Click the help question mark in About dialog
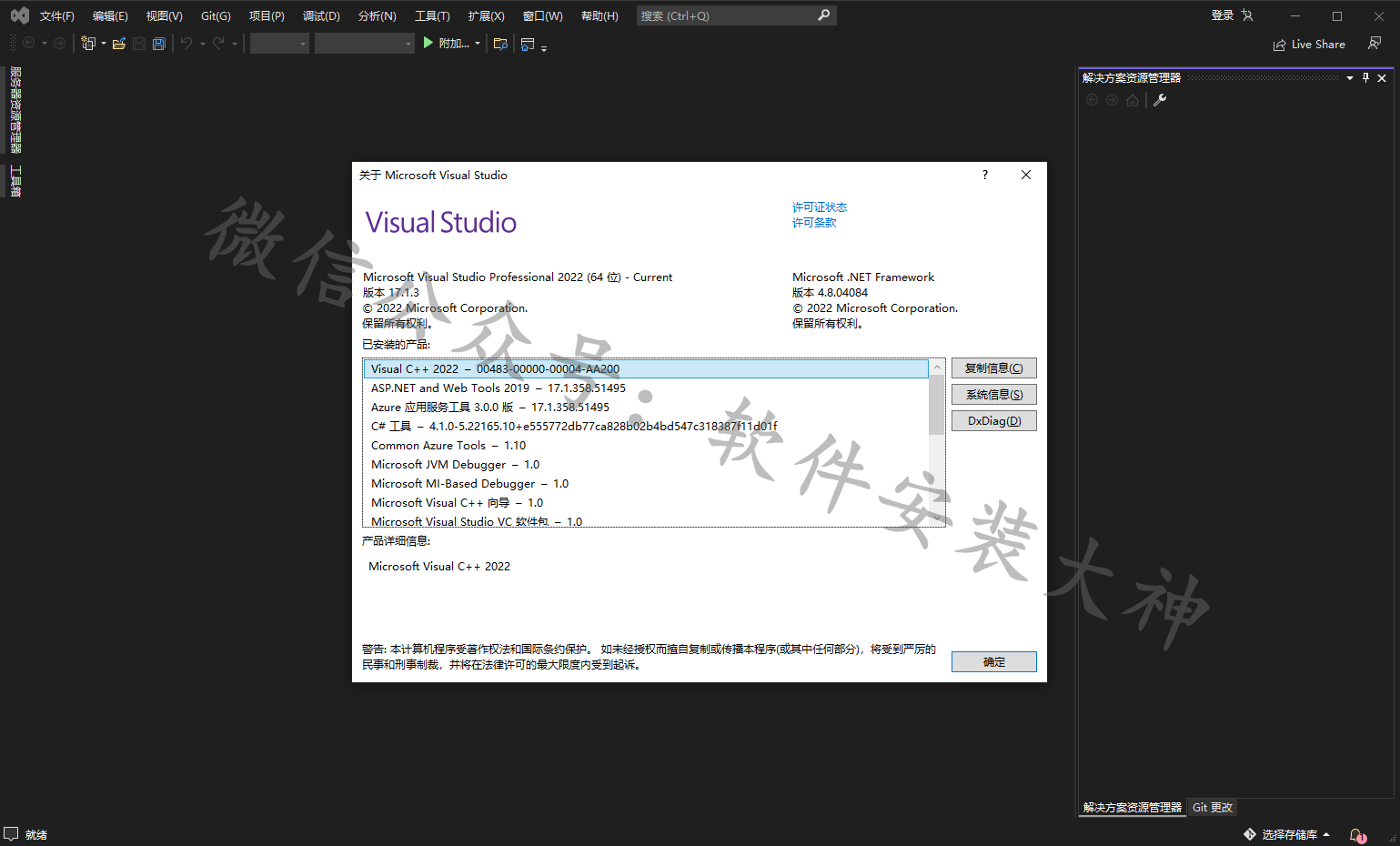This screenshot has width=1400, height=846. (x=985, y=175)
